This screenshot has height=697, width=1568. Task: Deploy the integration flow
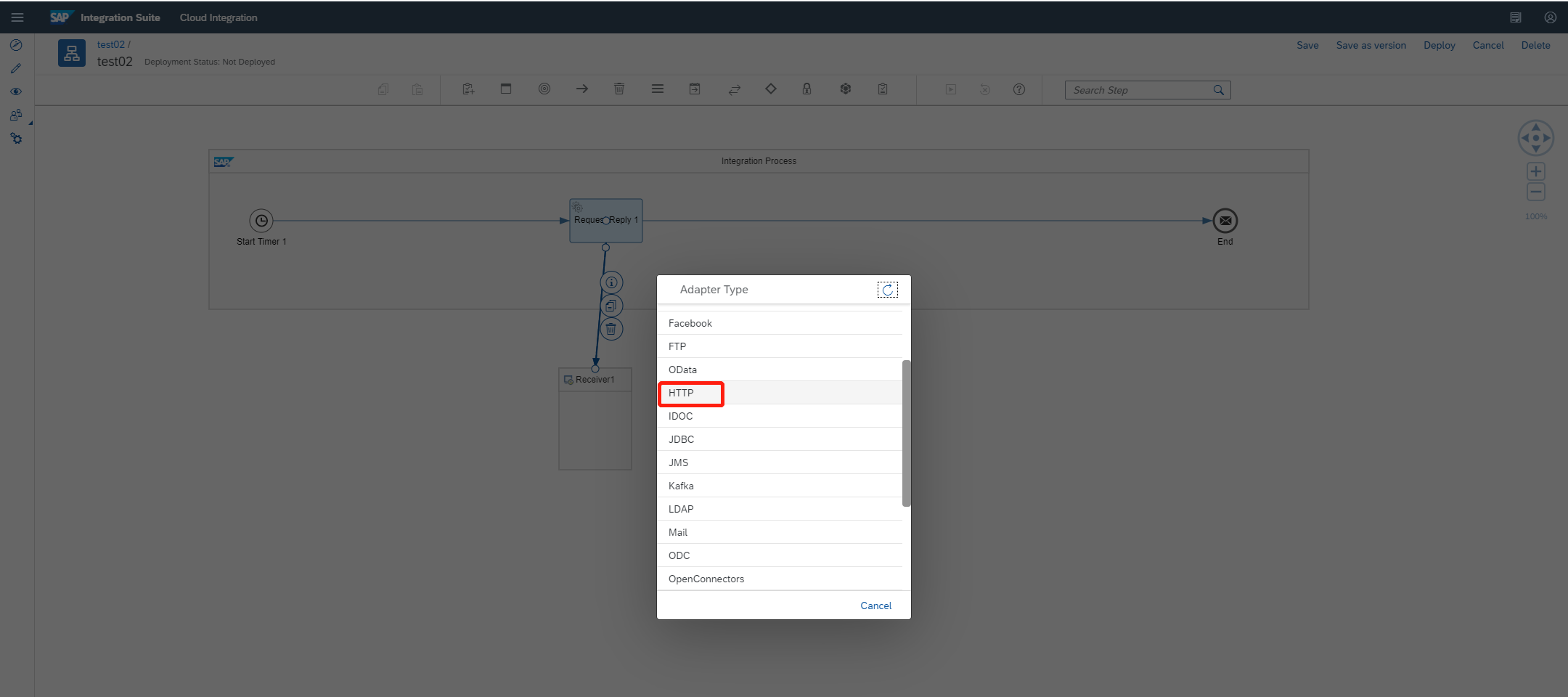(1439, 45)
